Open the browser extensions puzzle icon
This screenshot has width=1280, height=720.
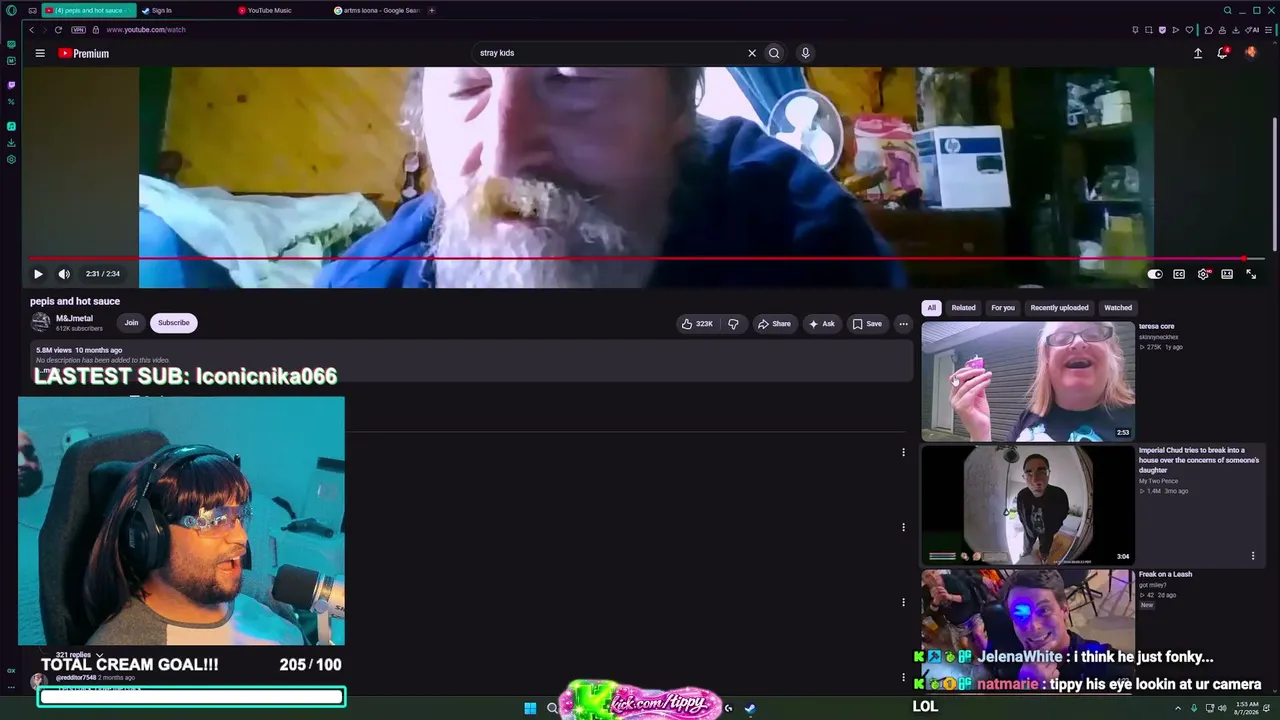[x=1209, y=30]
